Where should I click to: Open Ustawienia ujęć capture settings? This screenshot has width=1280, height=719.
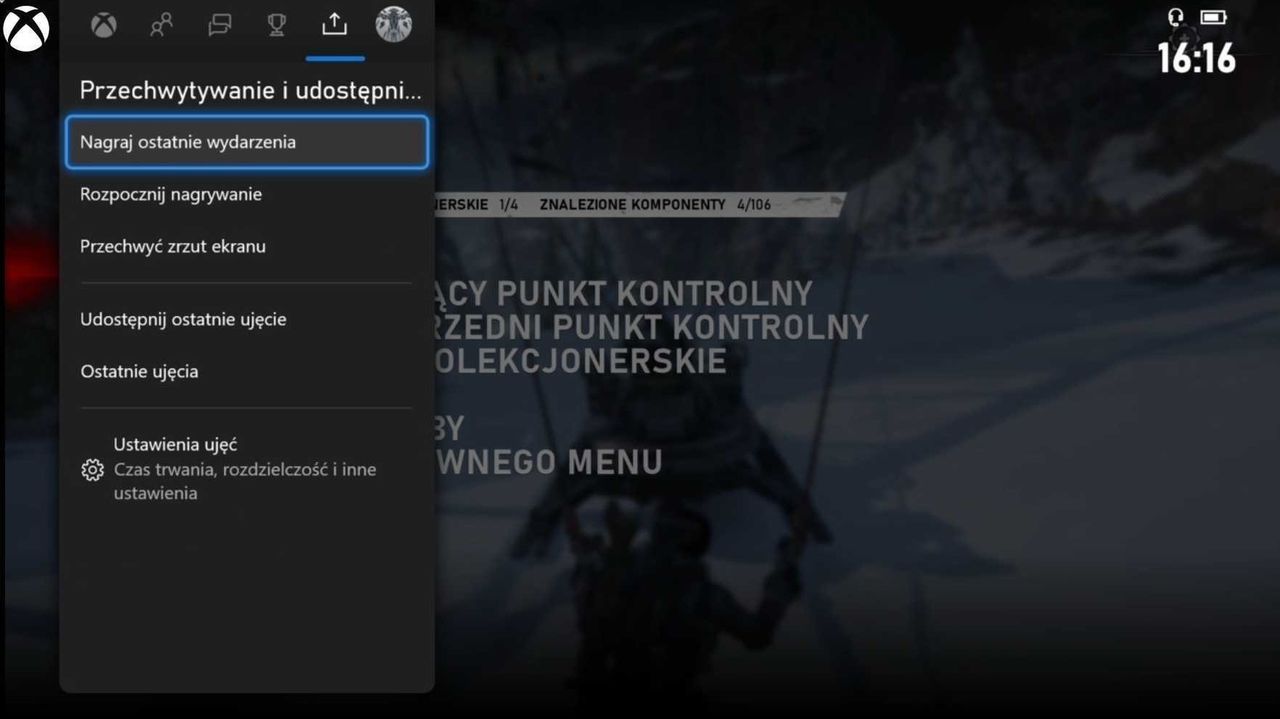(247, 469)
